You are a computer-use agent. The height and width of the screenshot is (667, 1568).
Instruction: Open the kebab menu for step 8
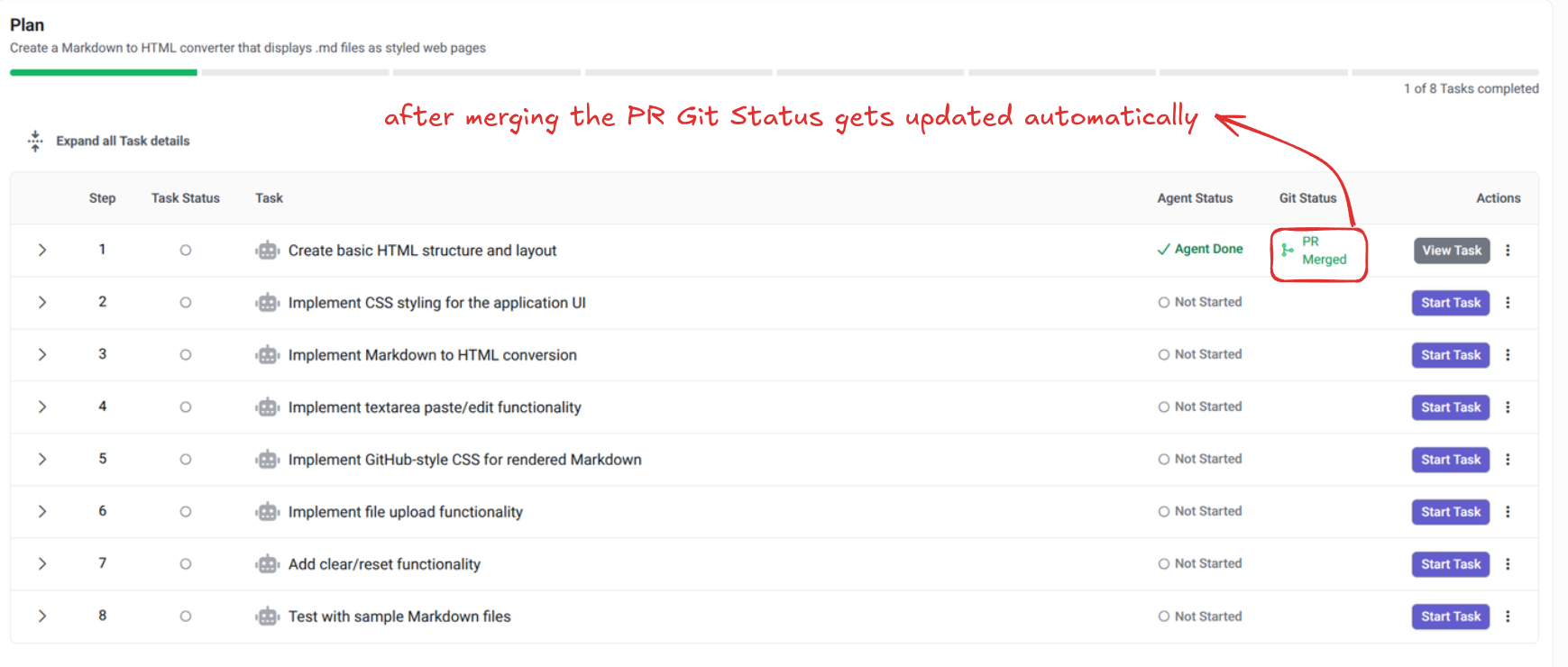(x=1508, y=617)
